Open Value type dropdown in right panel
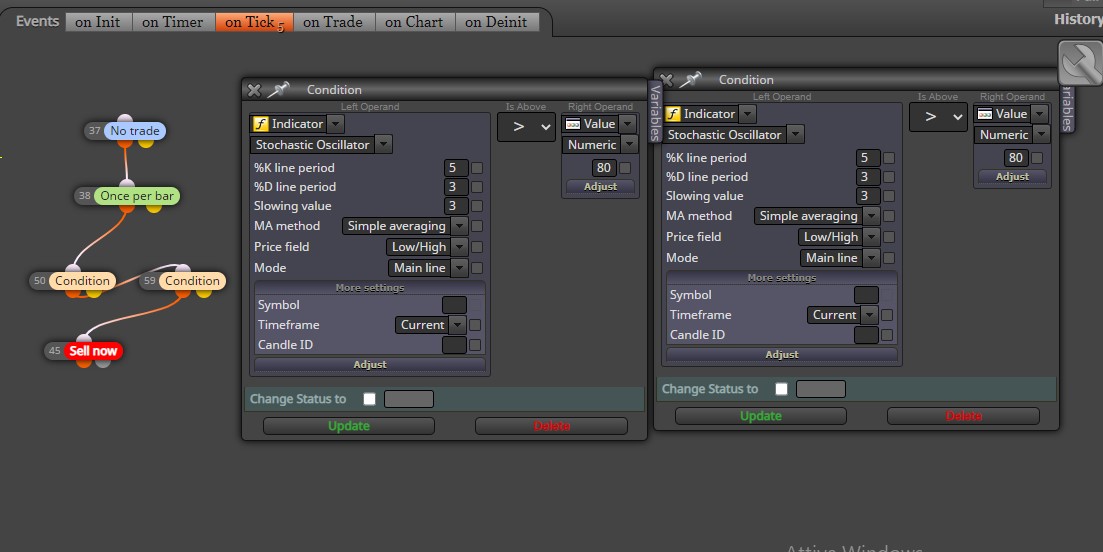This screenshot has height=552, width=1103. click(1040, 114)
